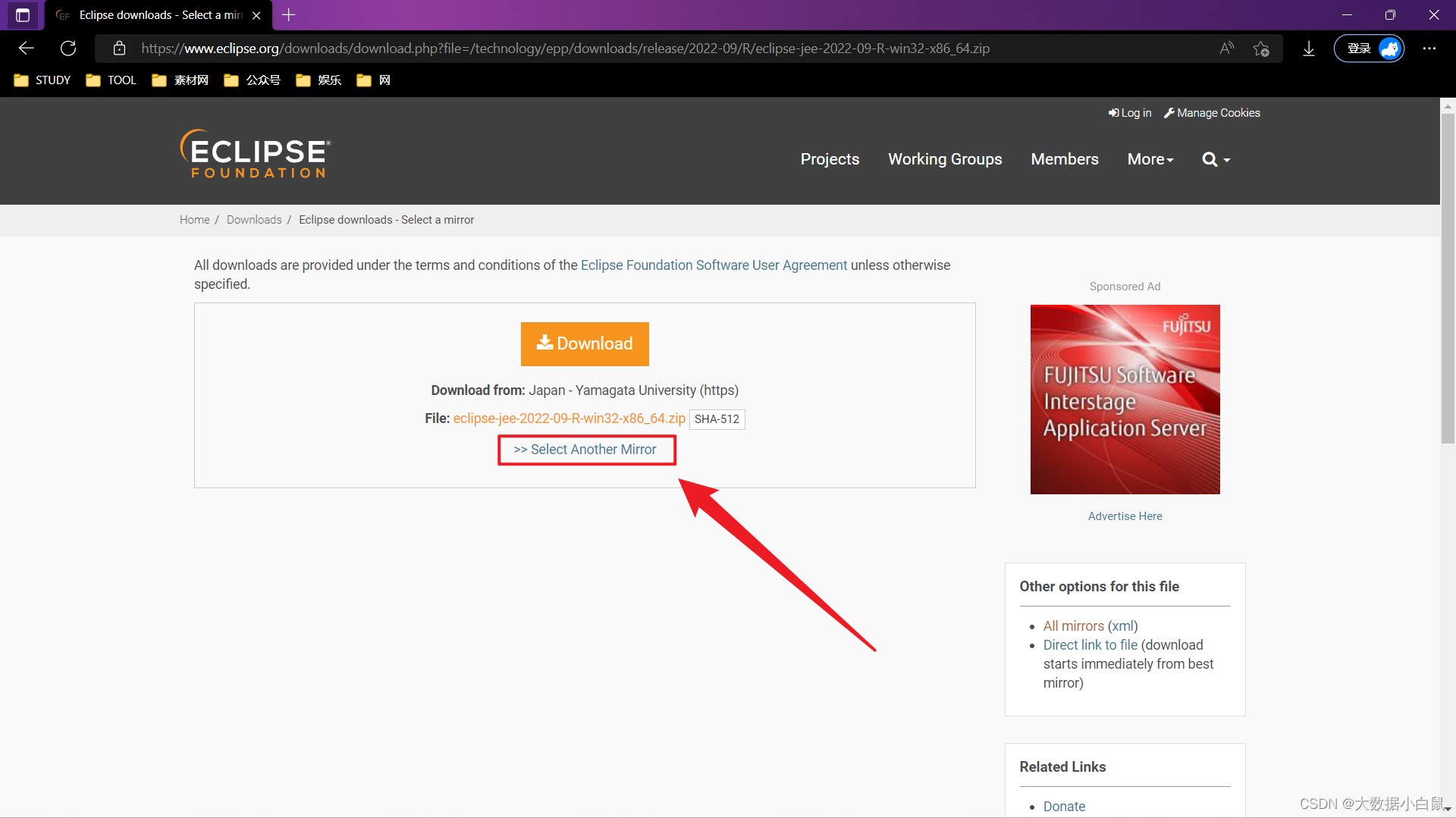Click the Eclipse Foundation logo
The height and width of the screenshot is (818, 1456).
pos(256,154)
